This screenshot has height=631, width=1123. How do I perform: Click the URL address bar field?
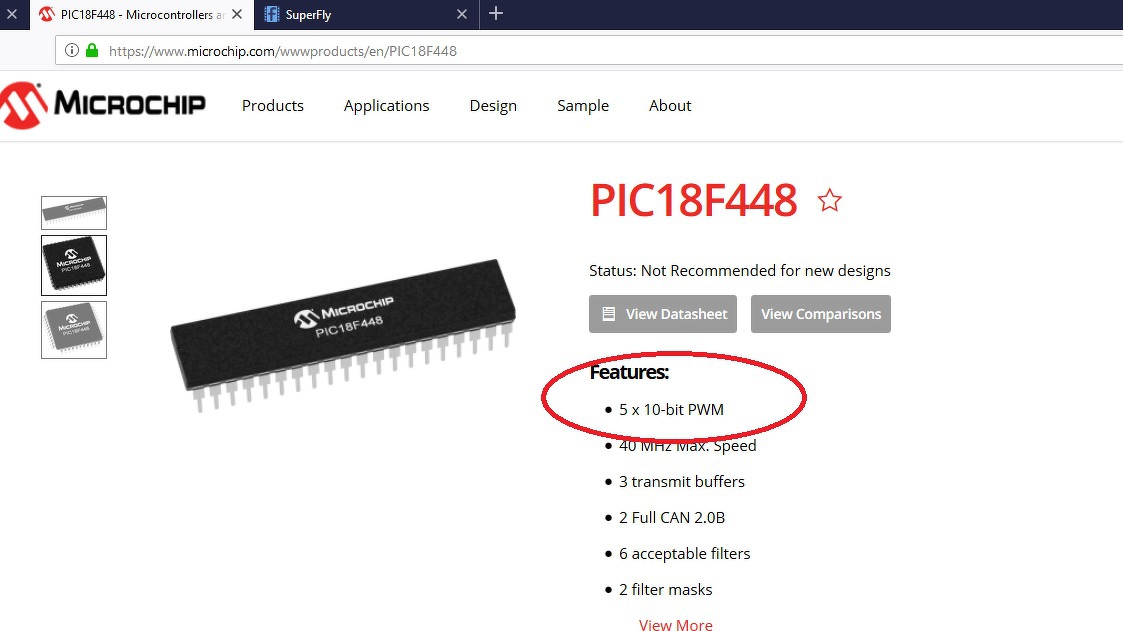[x=589, y=51]
